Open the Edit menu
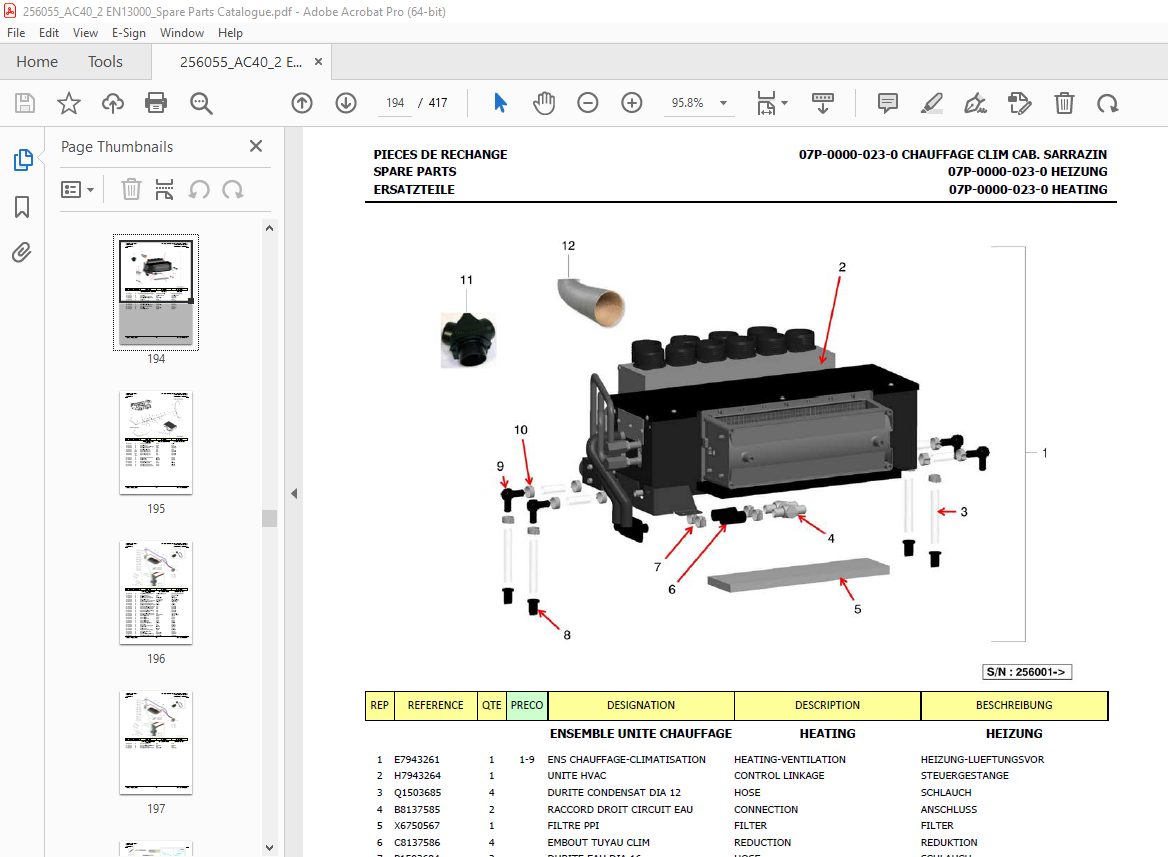 [x=49, y=33]
